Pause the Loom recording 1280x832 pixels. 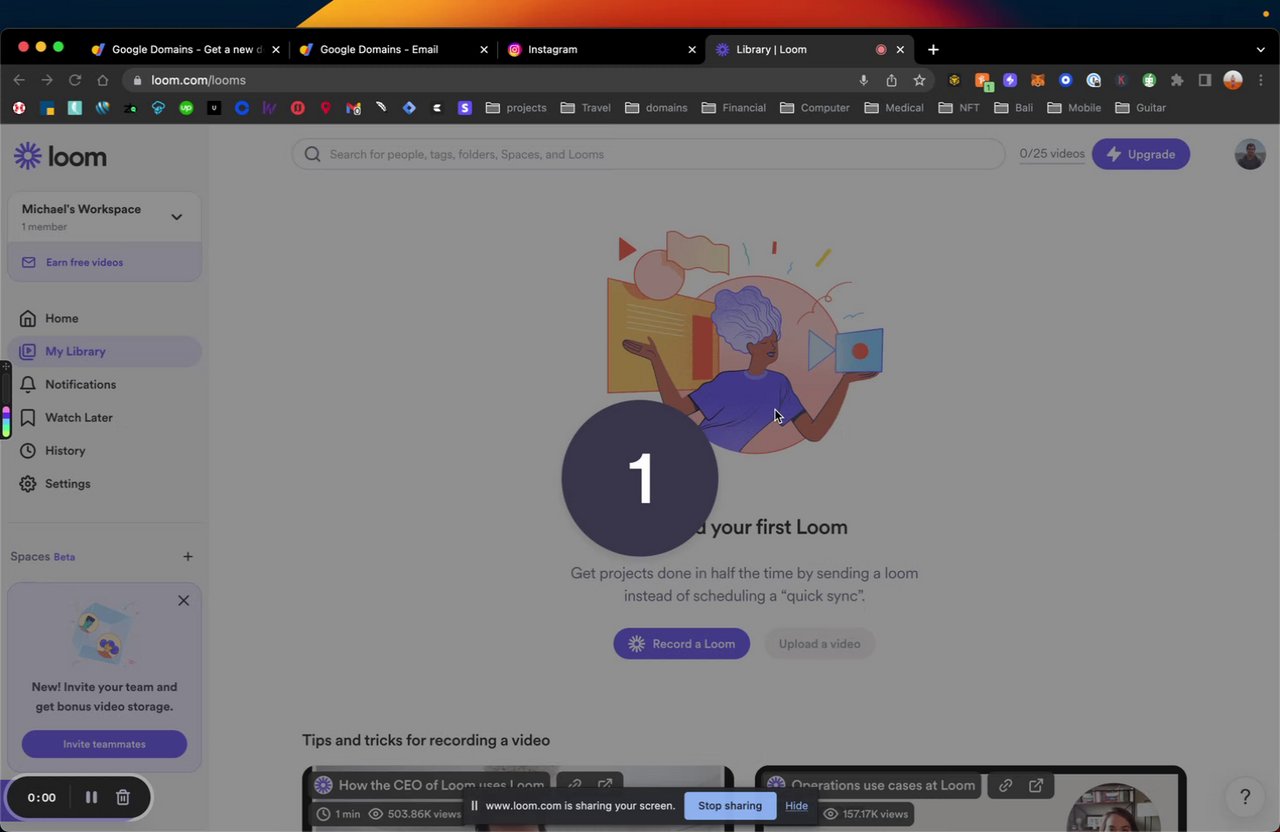point(91,797)
